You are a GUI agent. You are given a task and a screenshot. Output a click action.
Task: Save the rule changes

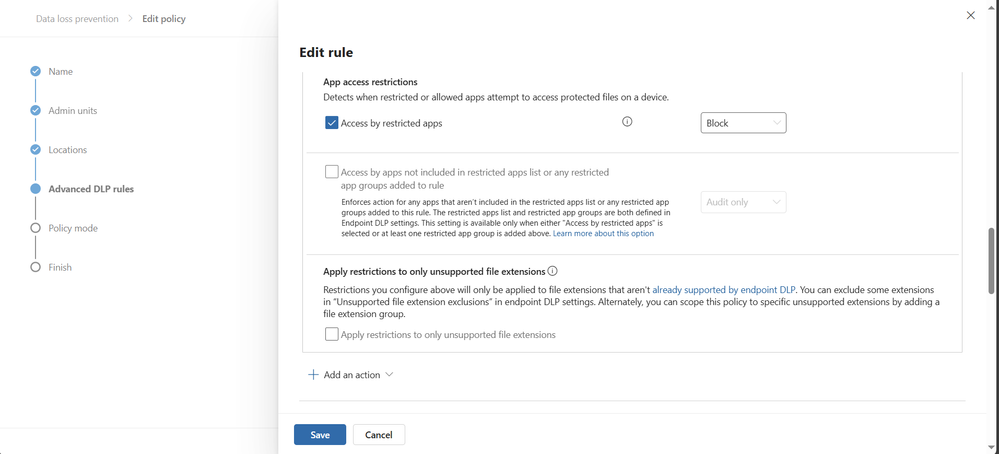click(320, 435)
